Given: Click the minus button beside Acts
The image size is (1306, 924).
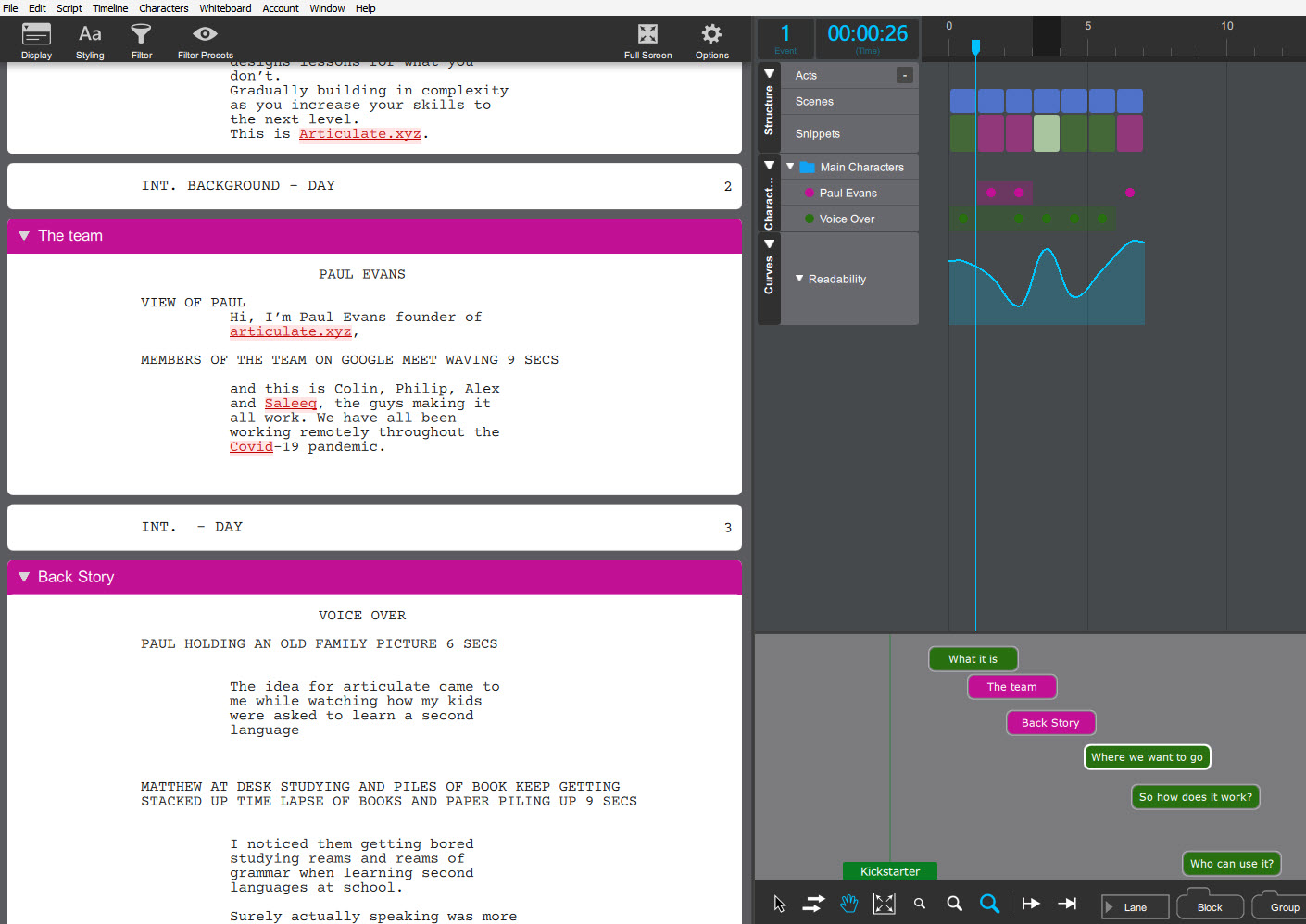Looking at the screenshot, I should pos(904,75).
